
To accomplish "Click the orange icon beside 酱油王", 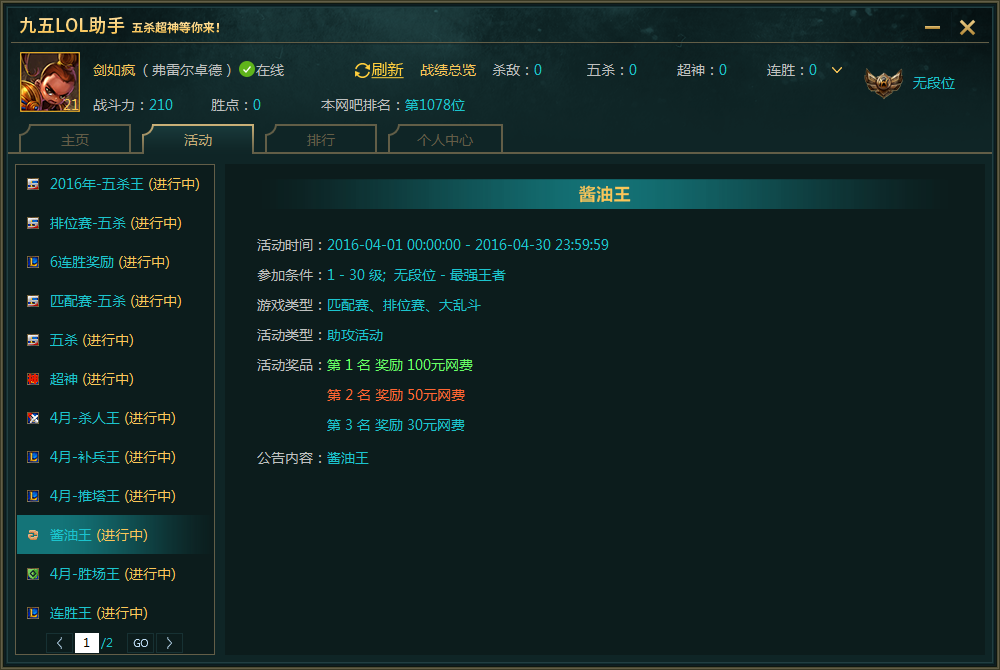I will click(x=33, y=535).
